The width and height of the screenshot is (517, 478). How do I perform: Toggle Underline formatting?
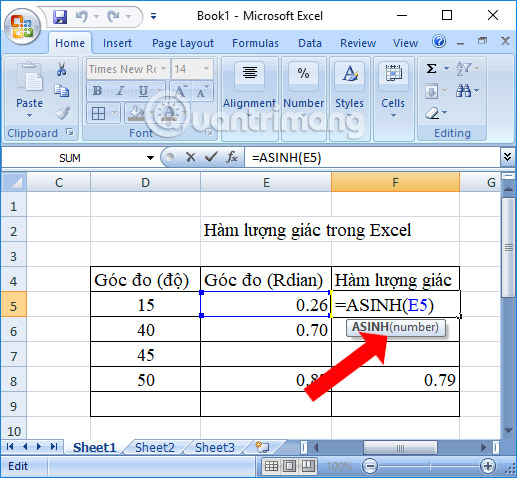[x=143, y=91]
